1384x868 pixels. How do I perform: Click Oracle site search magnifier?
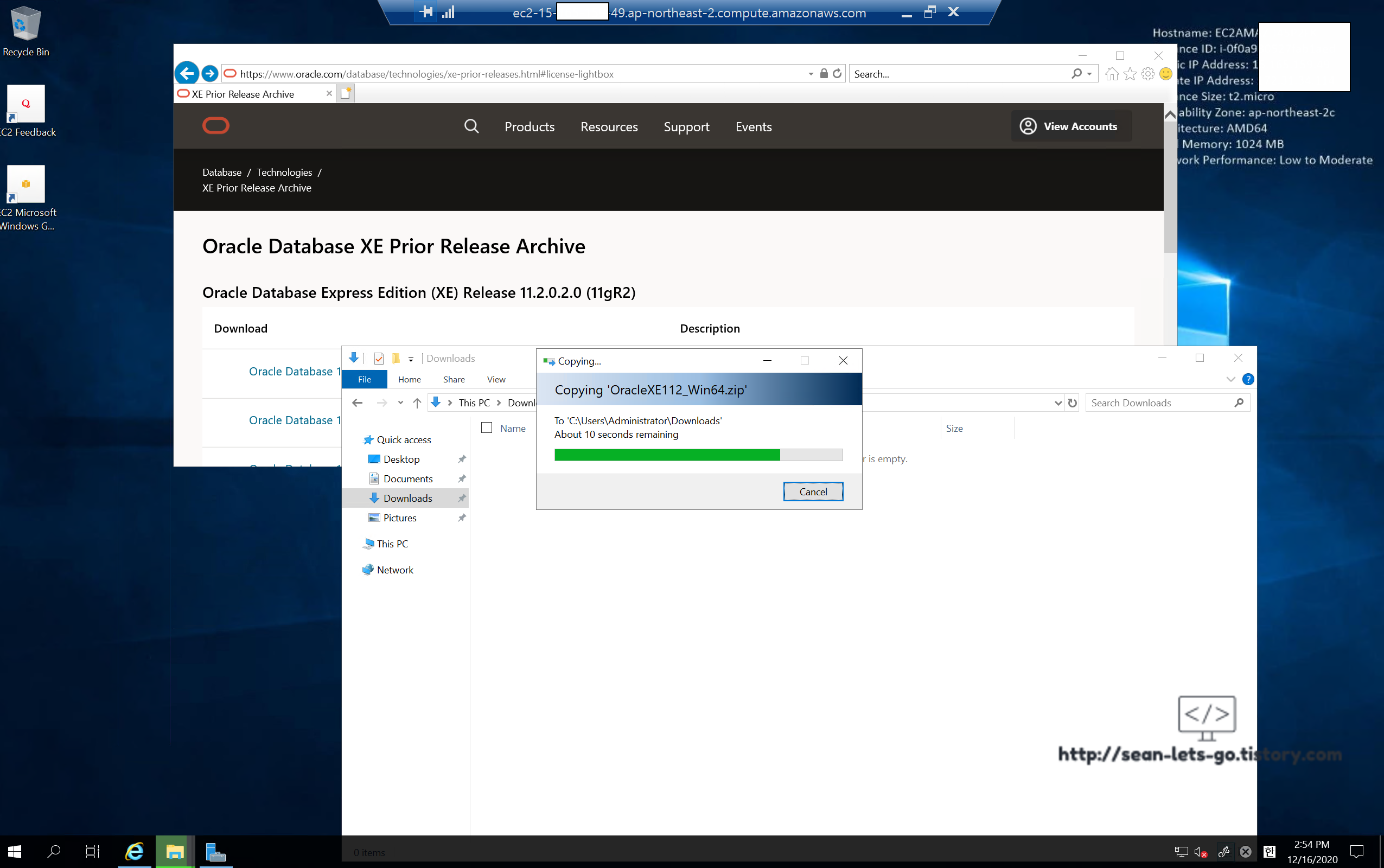[471, 126]
